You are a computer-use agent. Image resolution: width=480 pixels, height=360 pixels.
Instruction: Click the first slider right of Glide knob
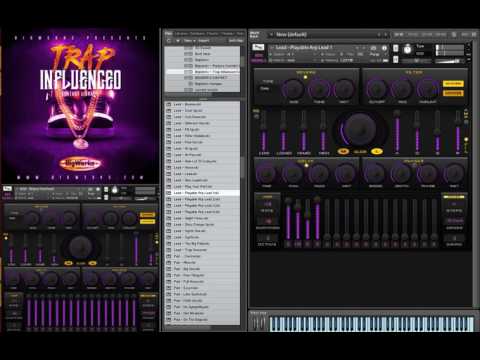coord(397,132)
